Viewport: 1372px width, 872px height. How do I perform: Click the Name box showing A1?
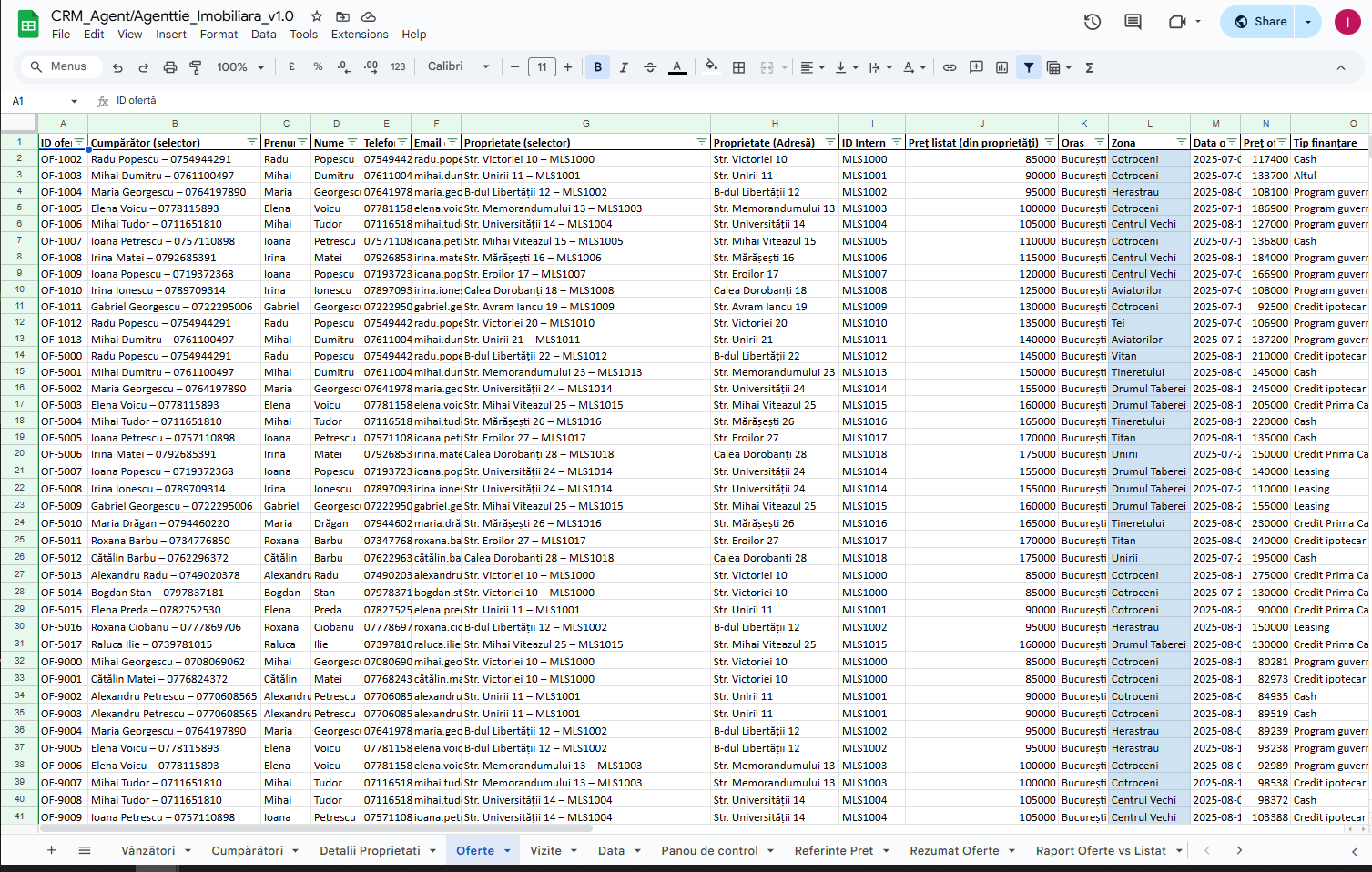tap(44, 101)
